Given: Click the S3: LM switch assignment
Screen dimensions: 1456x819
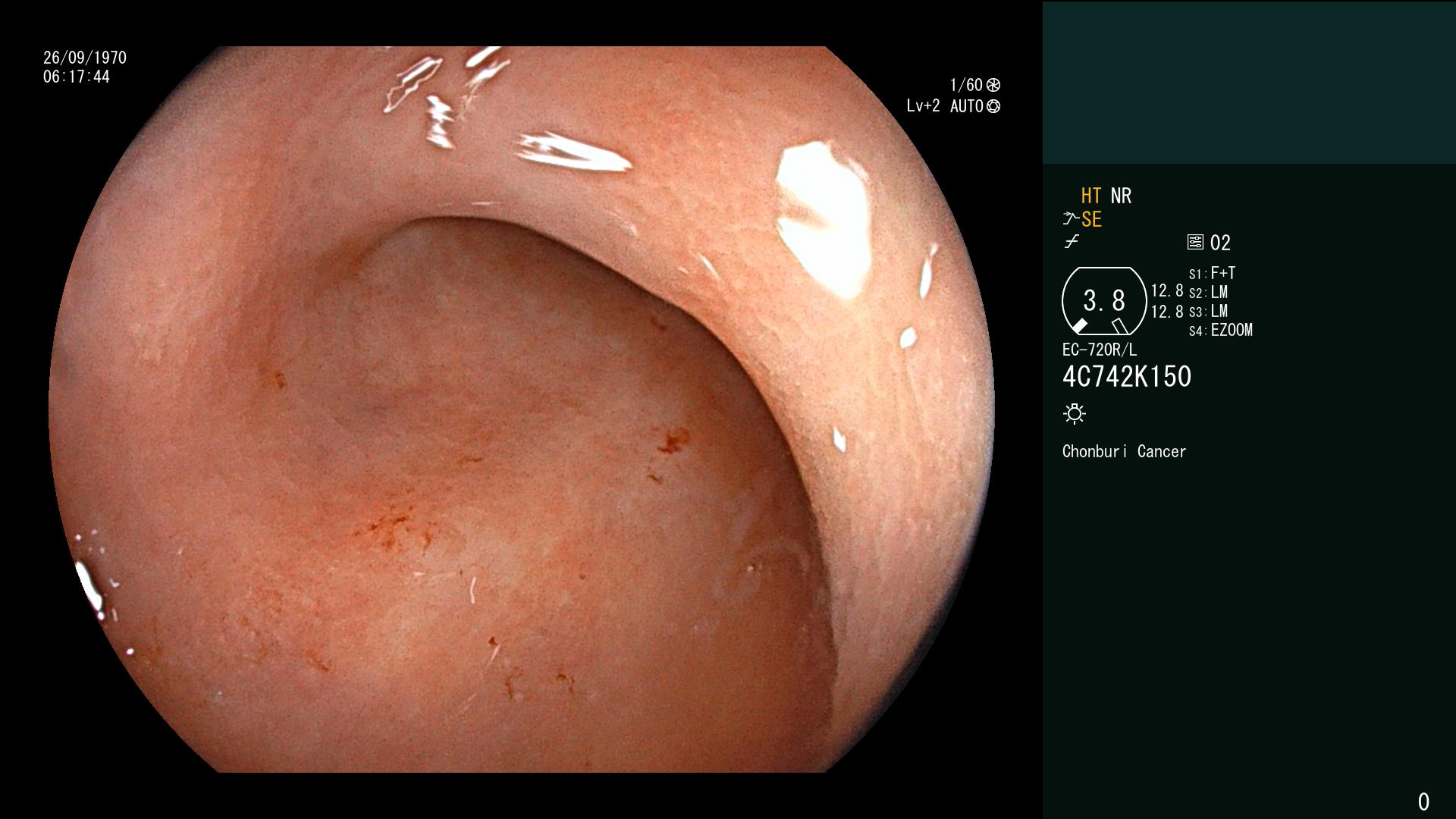Looking at the screenshot, I should pos(1209,311).
